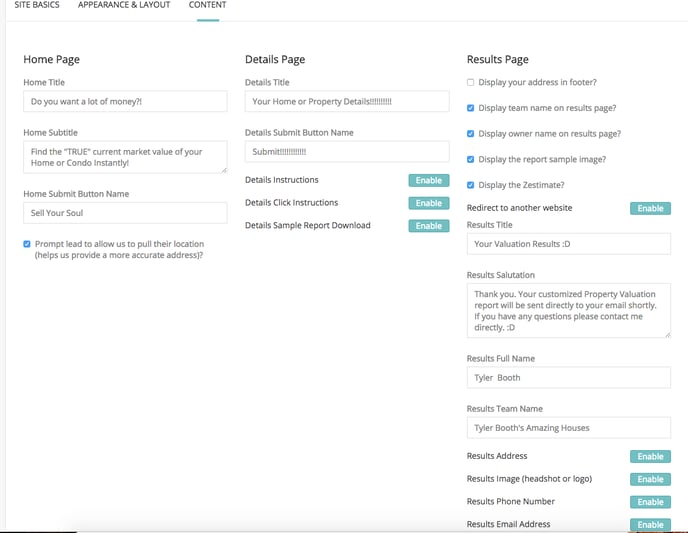This screenshot has width=688, height=533.
Task: Switch to the Site Basics tab
Action: [x=37, y=5]
